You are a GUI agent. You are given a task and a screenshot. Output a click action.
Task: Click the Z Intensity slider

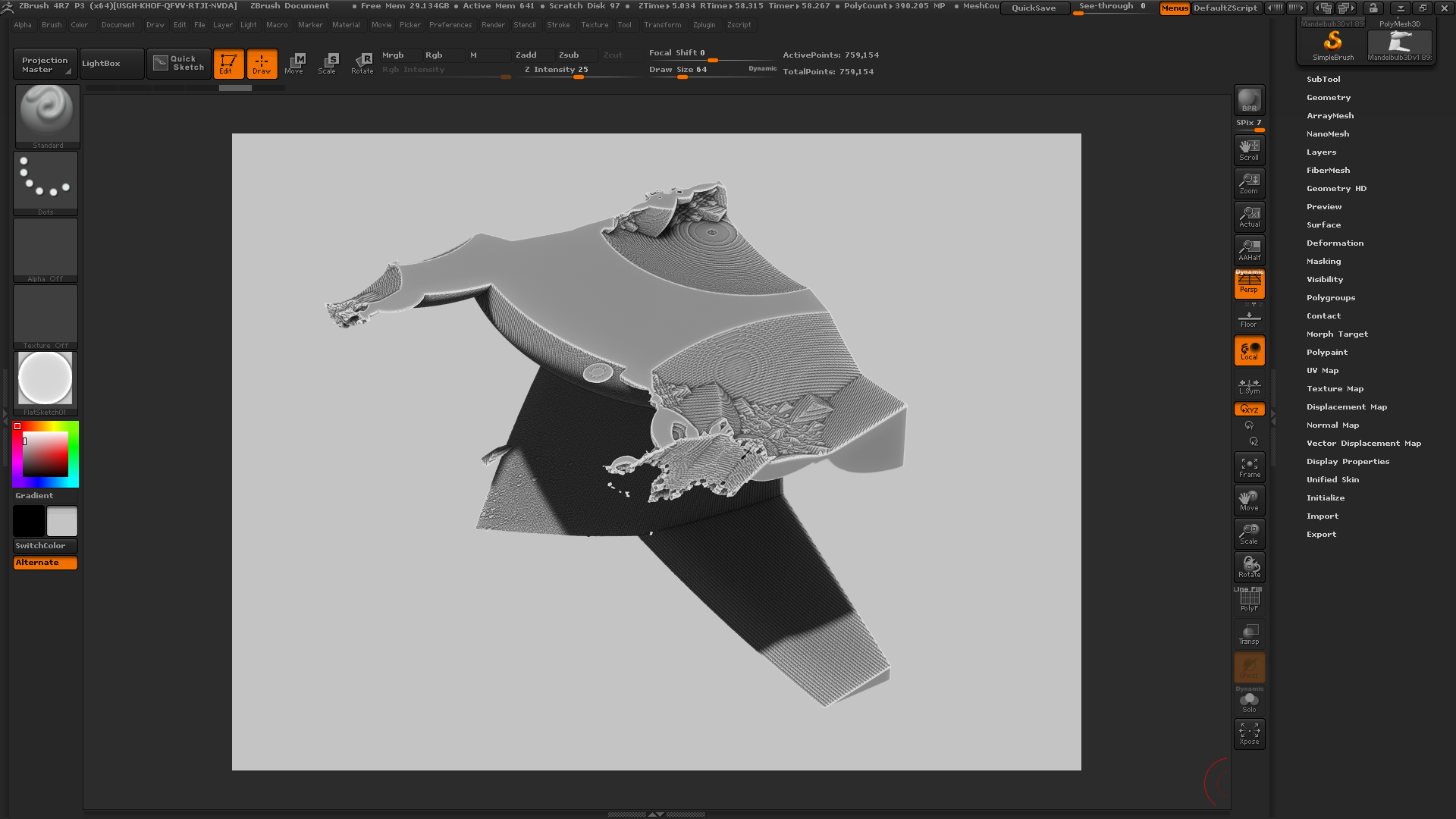pos(578,70)
